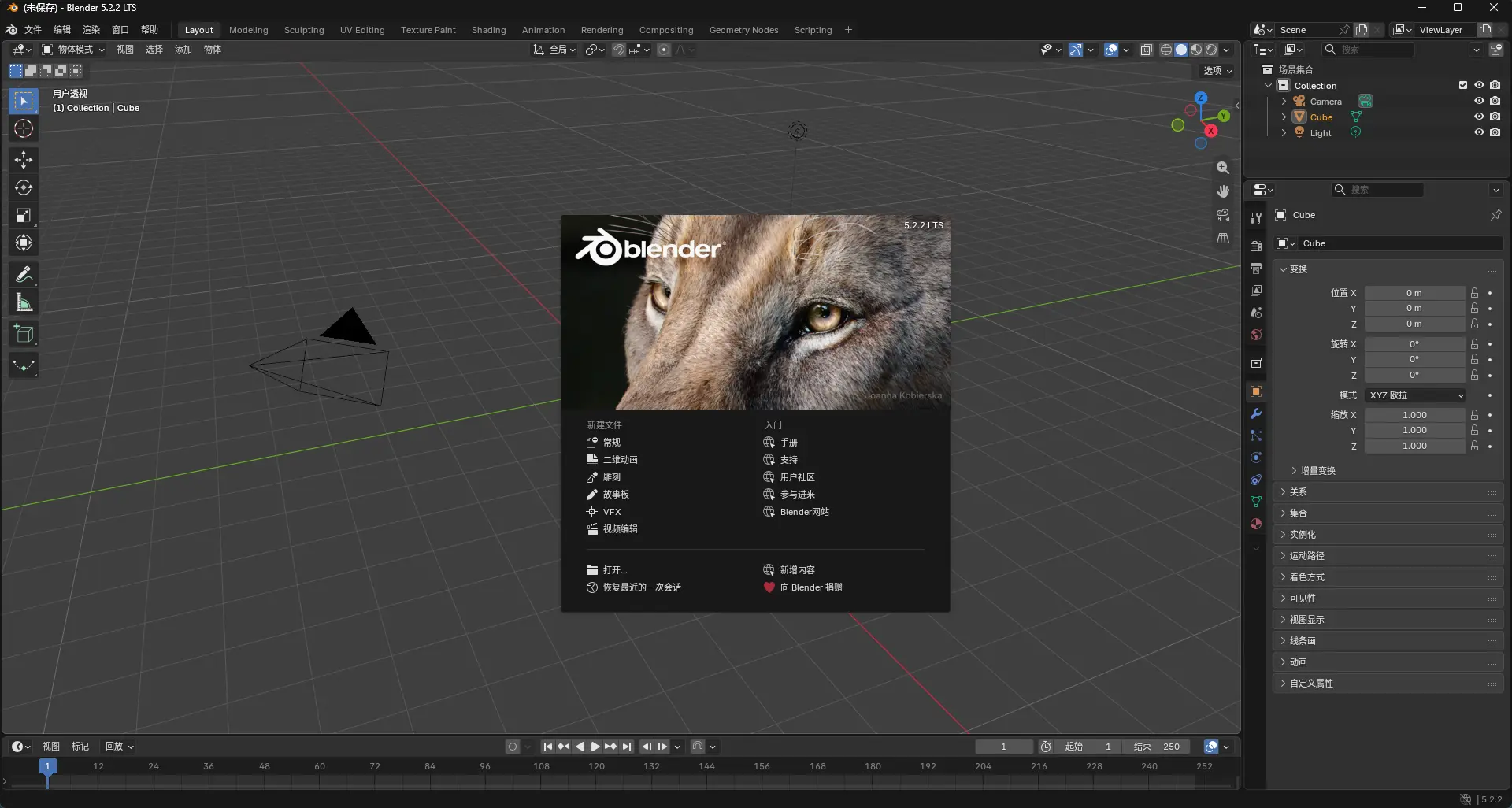Expand the 关系 panel
Screen dimensions: 1512x808
[x=1388, y=491]
